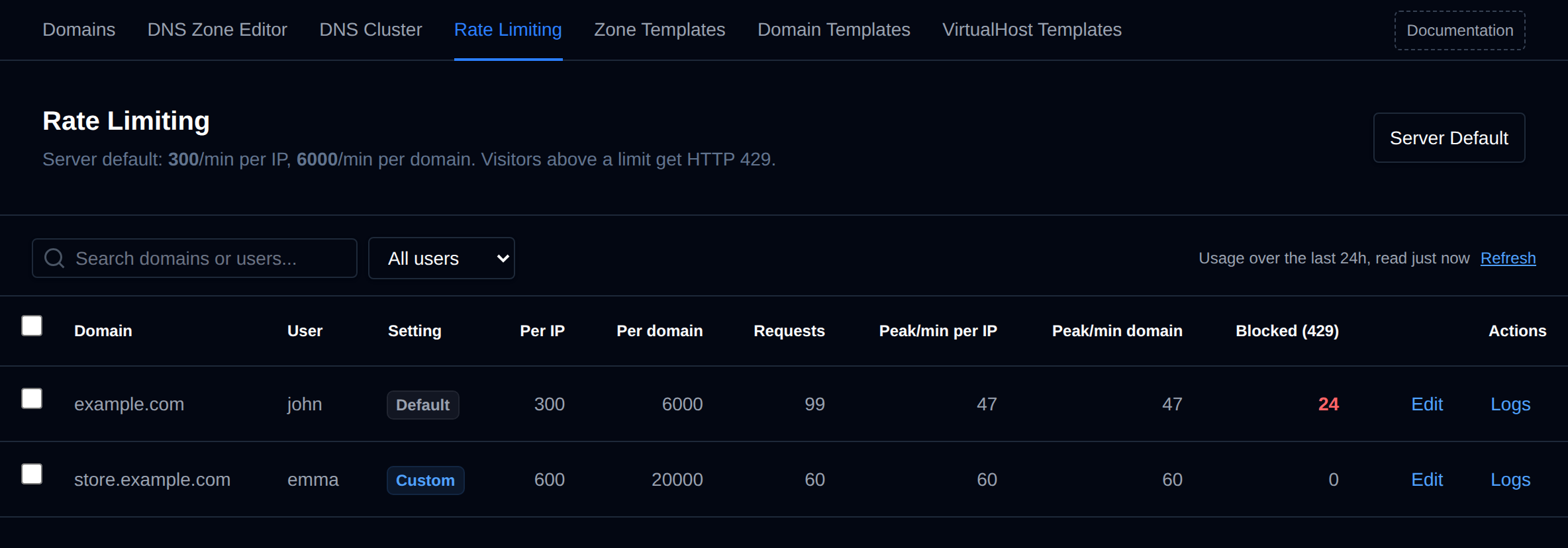The height and width of the screenshot is (548, 1568).
Task: Click the Peak/min per IP header
Action: coord(938,331)
